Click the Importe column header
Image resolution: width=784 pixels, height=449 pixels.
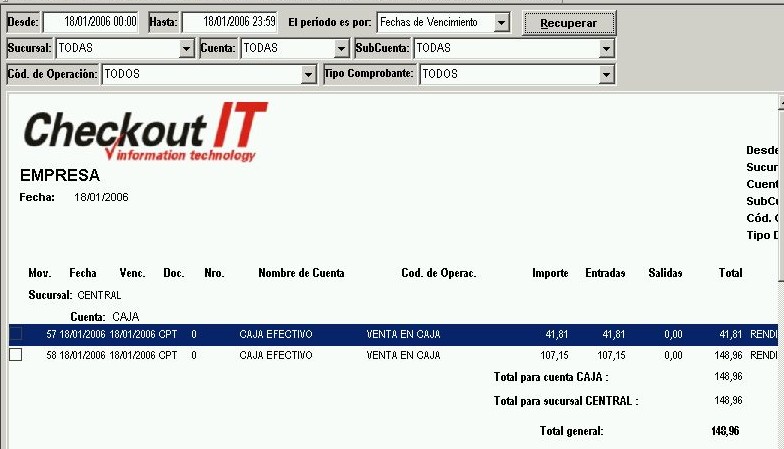(549, 273)
